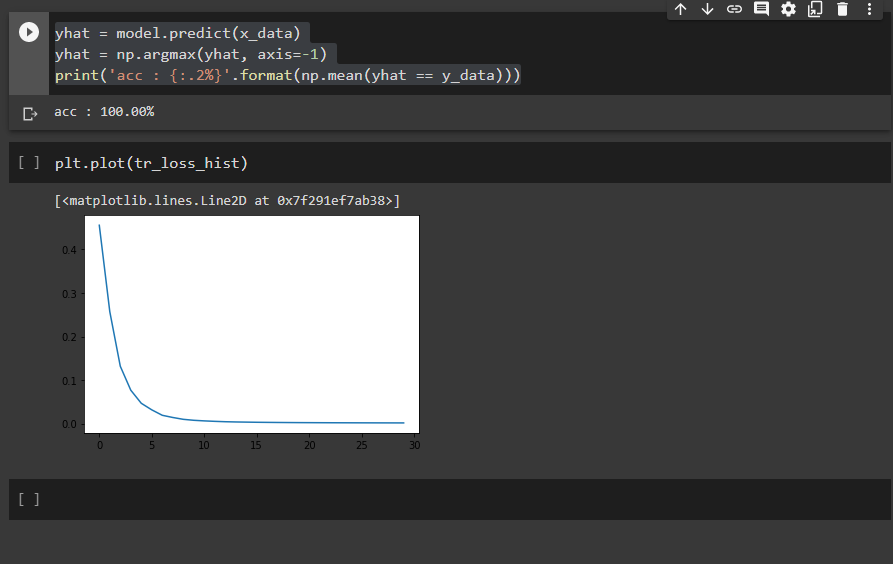Click into the plt.plot(tr_loss_hist) code line

[x=151, y=164]
